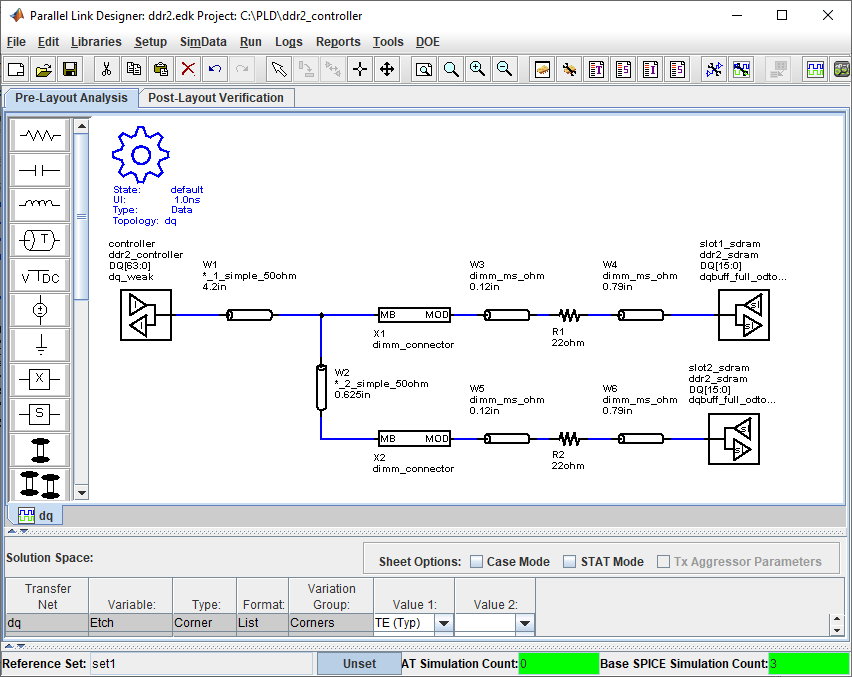Enable the Case Mode checkbox
852x677 pixels.
[477, 562]
